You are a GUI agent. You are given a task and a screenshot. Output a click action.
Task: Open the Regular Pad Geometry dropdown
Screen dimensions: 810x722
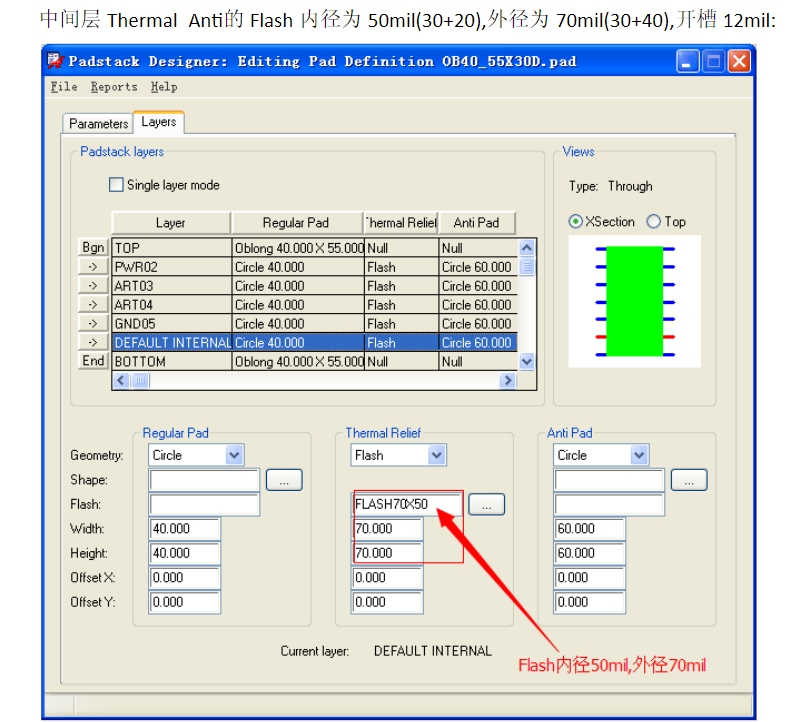pyautogui.click(x=232, y=455)
